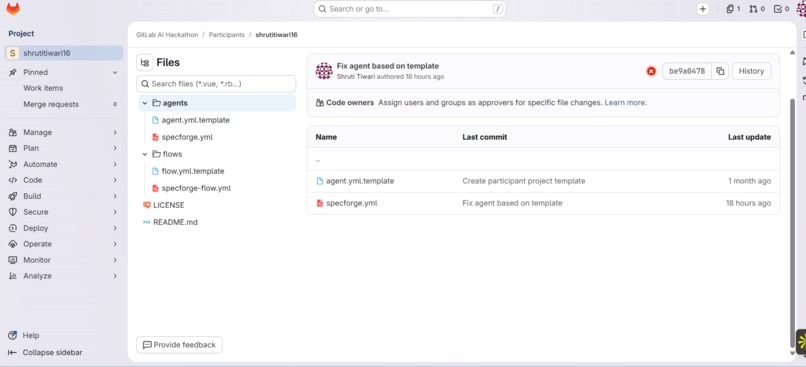Click the Code brackets icon
This screenshot has height=367, width=806.
[13, 180]
